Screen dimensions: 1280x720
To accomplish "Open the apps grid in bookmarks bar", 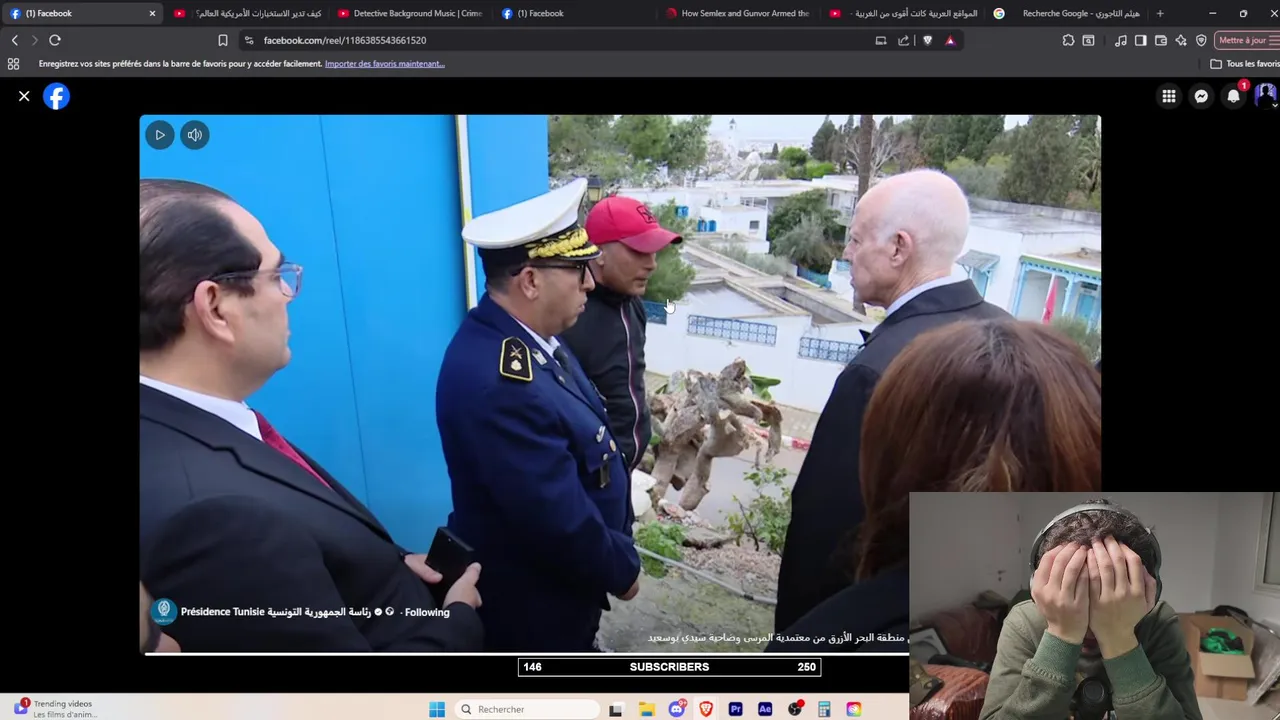I will point(13,63).
